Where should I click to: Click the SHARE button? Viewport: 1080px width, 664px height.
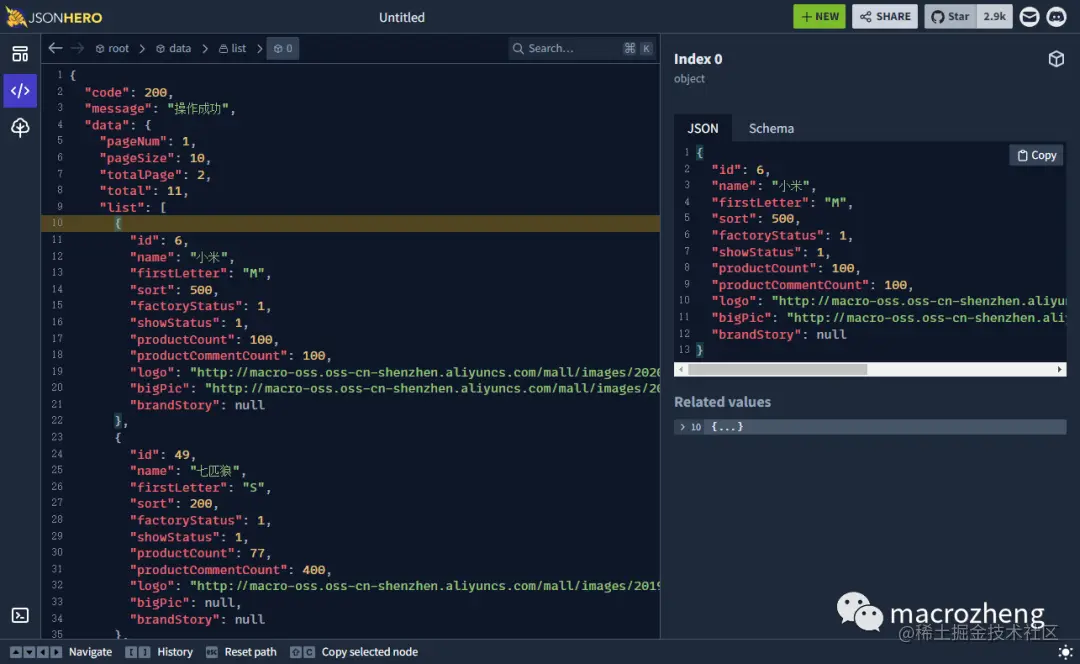coord(884,17)
